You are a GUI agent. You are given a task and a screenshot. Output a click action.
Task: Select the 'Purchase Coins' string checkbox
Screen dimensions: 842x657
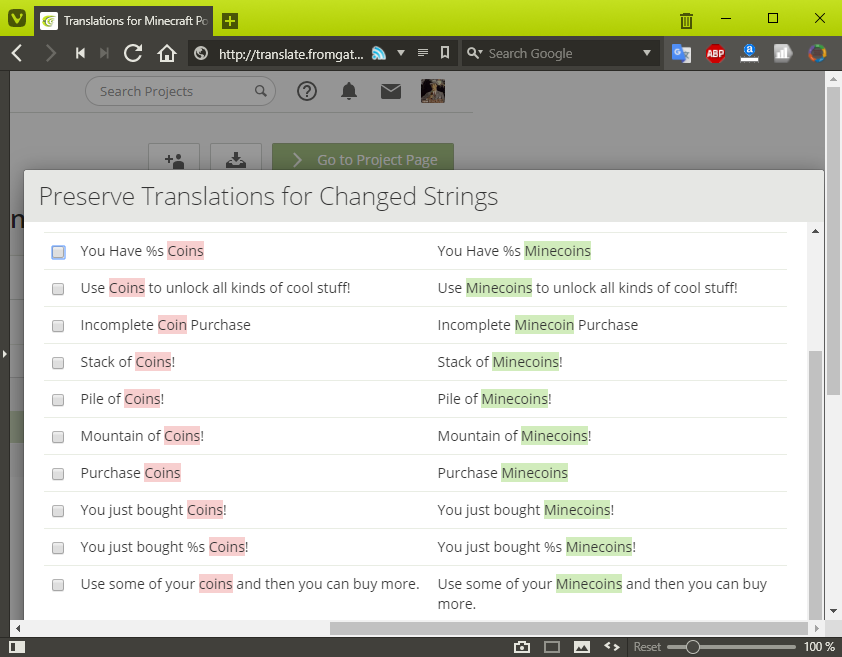click(58, 474)
